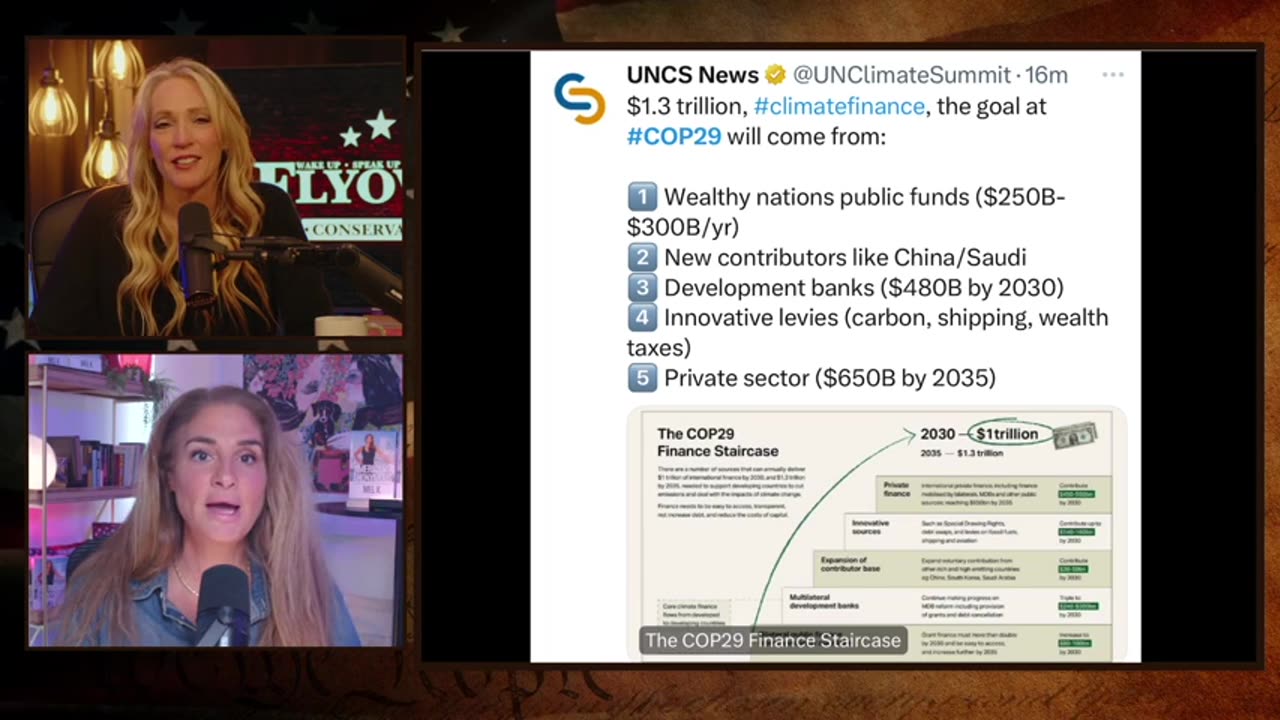Click the 16m tweet timestamp

(1045, 75)
